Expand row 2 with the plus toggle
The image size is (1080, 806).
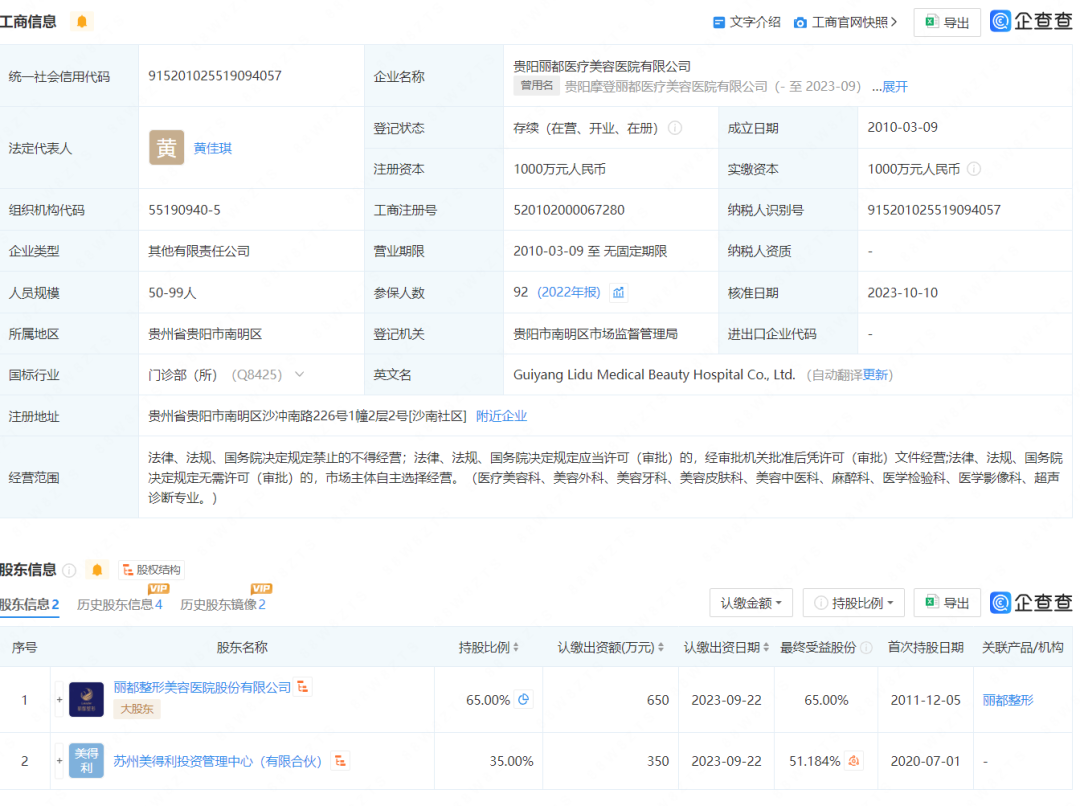59,761
